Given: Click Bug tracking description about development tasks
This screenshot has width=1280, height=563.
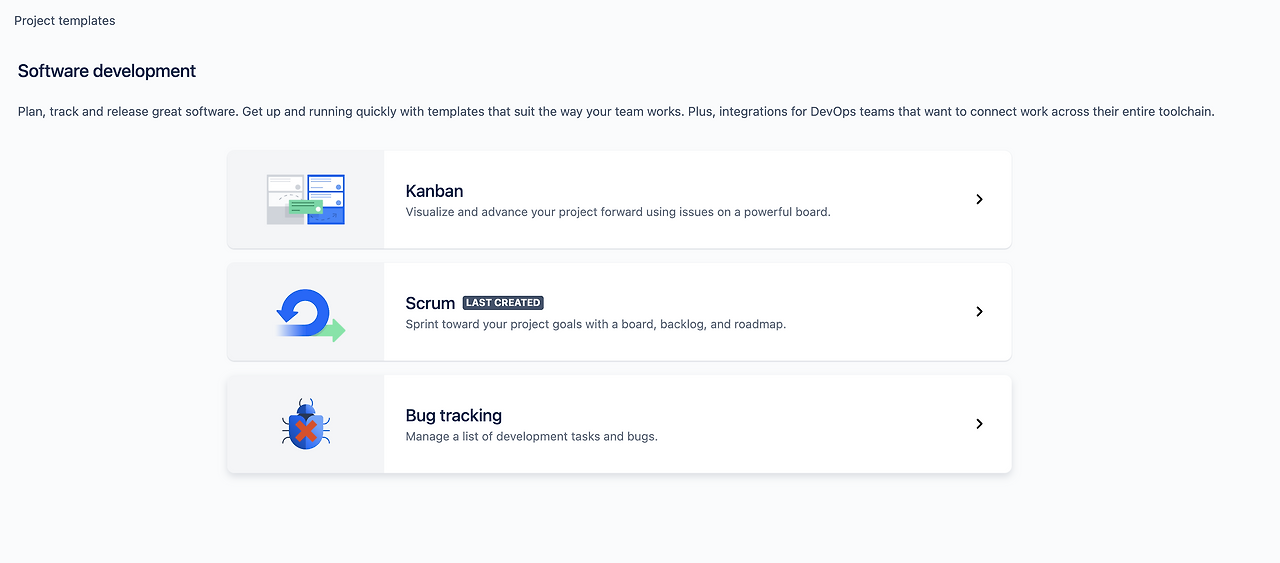Looking at the screenshot, I should tap(532, 437).
